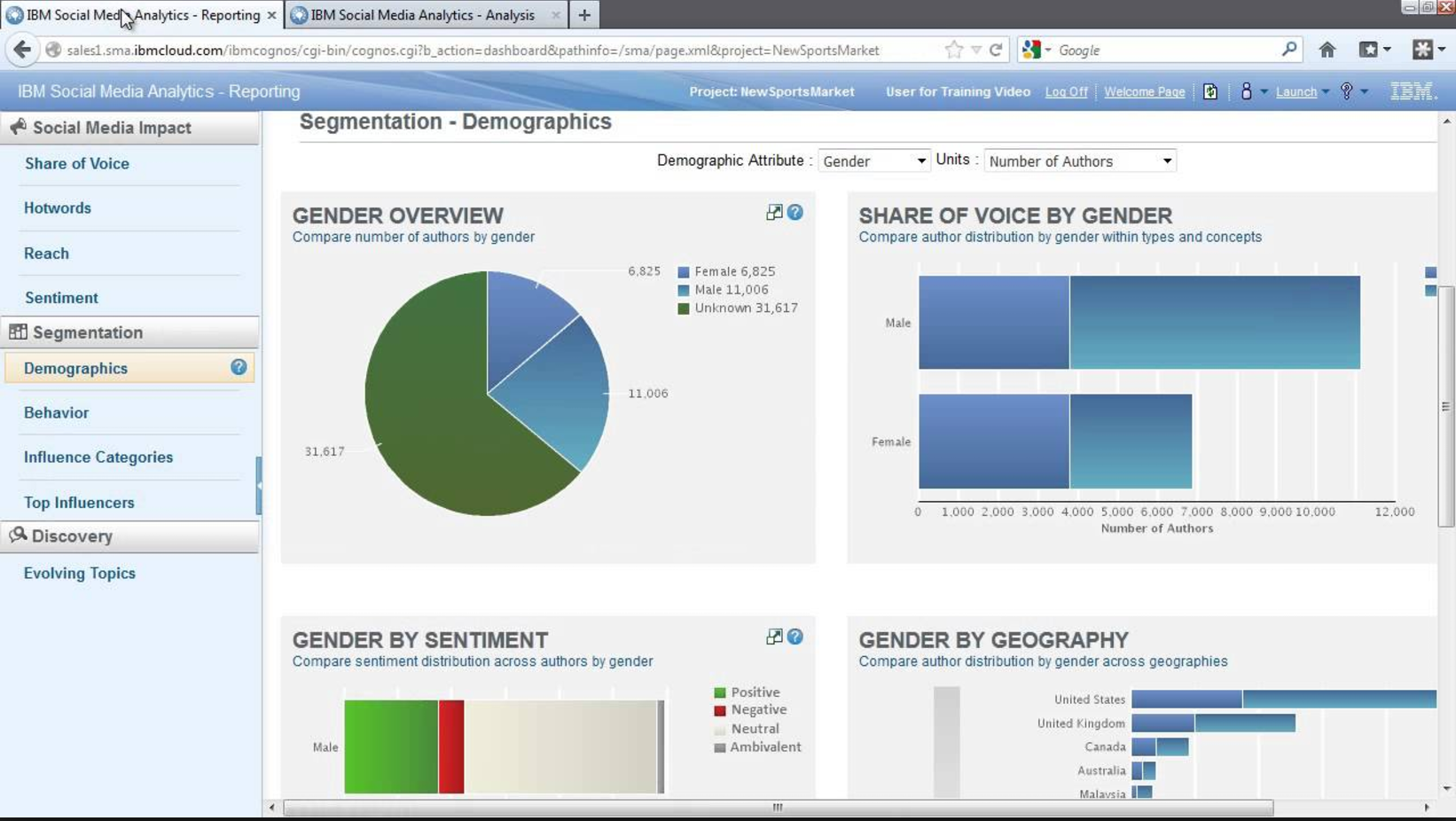The width and height of the screenshot is (1456, 821).
Task: Open the bookmarks menu icon in toolbar
Action: [1369, 51]
